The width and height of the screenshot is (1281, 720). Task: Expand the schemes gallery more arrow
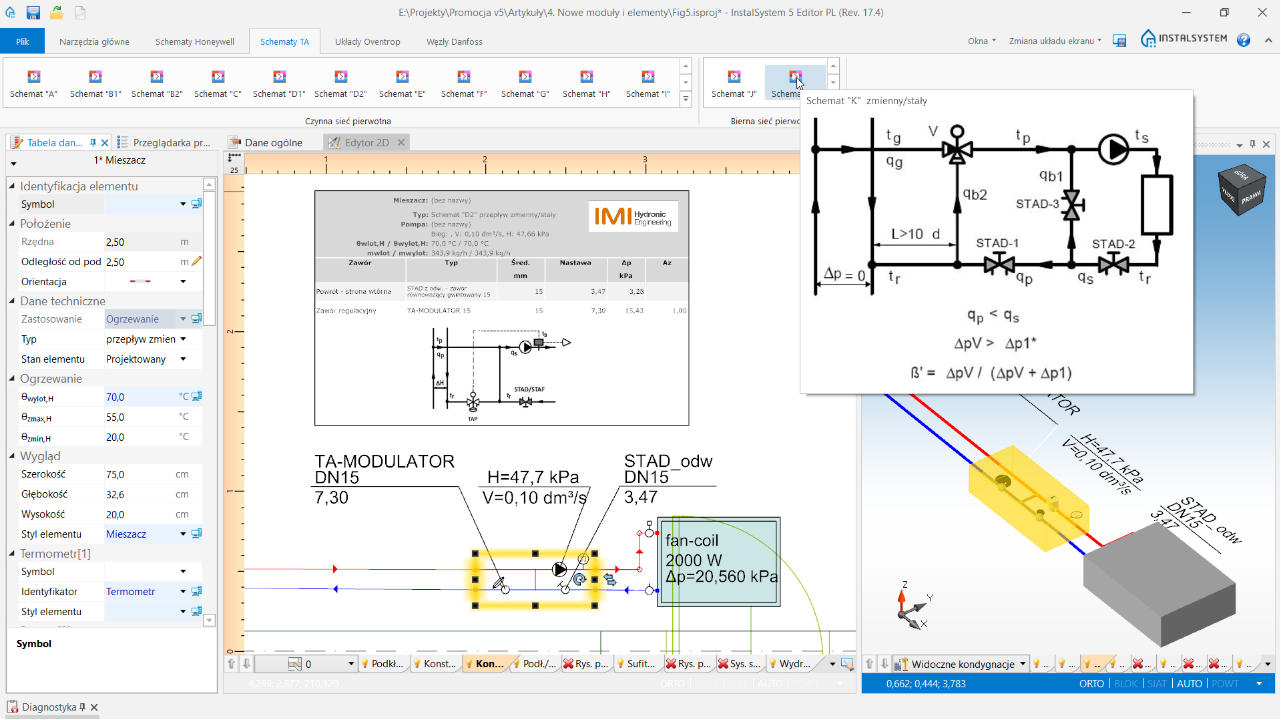tap(685, 99)
